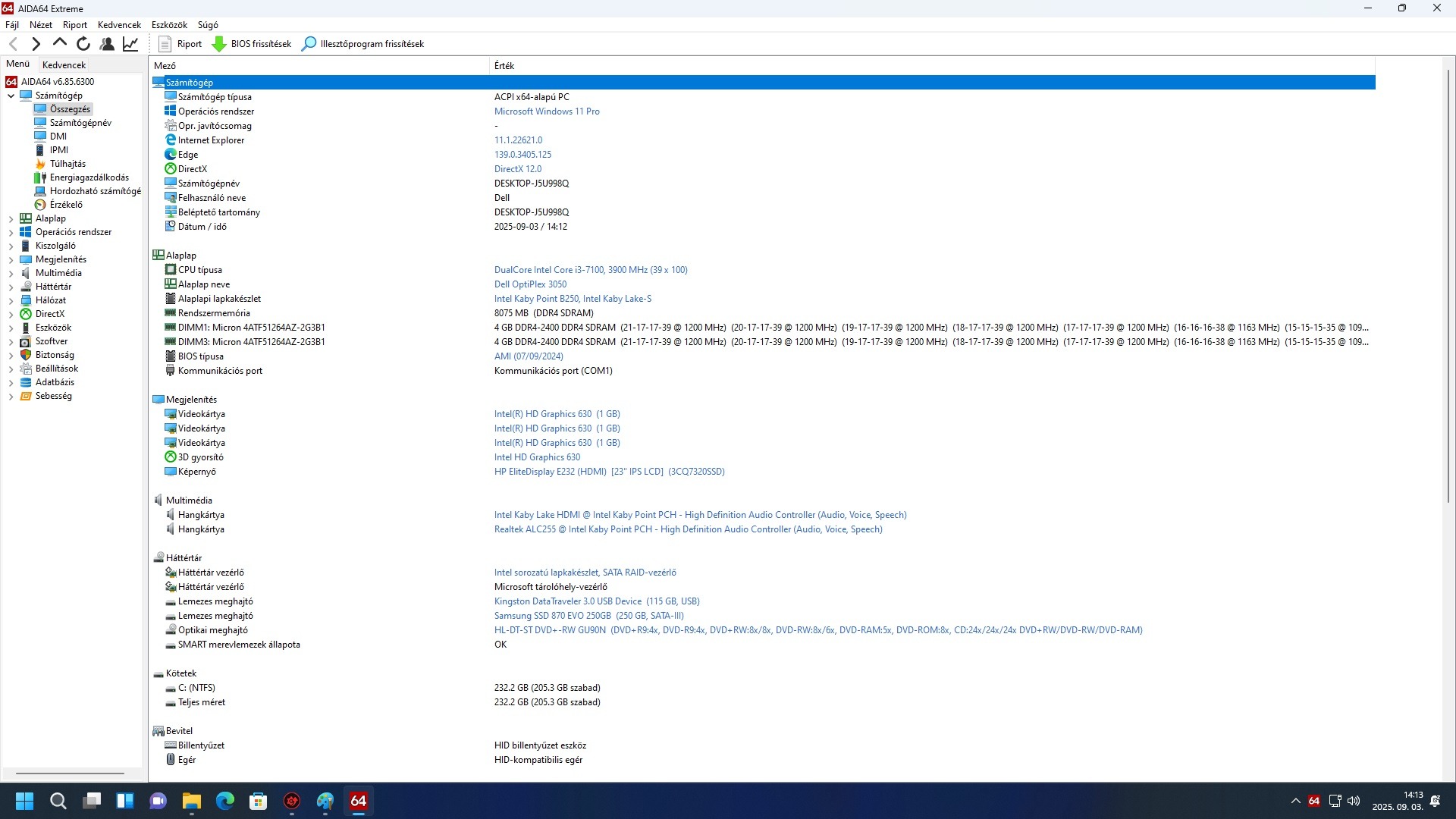Select the Érzékelő sensor tree item
Viewport: 1456px width, 819px height.
pyautogui.click(x=66, y=205)
